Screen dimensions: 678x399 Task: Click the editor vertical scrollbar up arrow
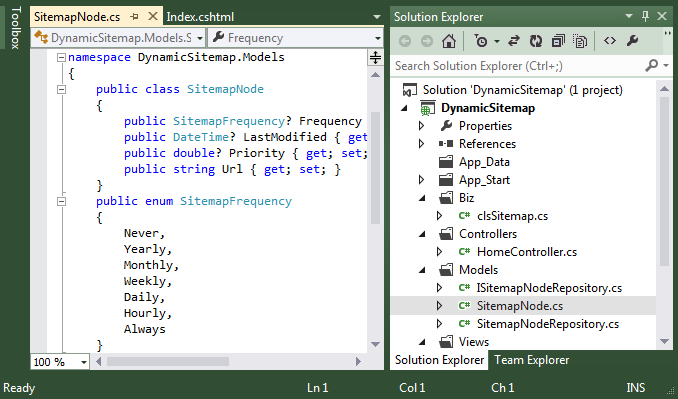click(x=375, y=75)
